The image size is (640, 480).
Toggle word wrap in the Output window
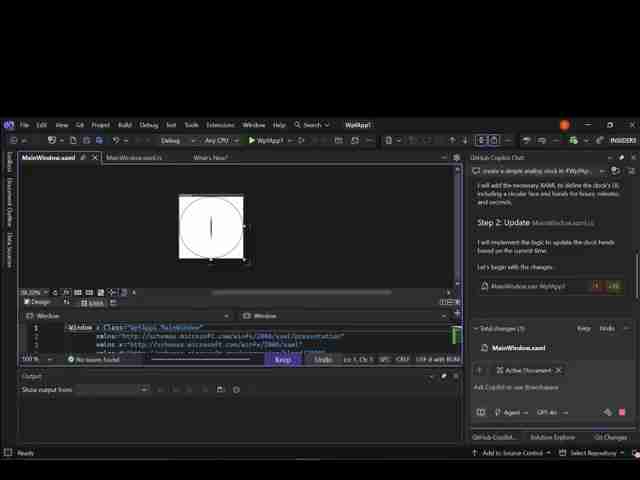(x=220, y=390)
